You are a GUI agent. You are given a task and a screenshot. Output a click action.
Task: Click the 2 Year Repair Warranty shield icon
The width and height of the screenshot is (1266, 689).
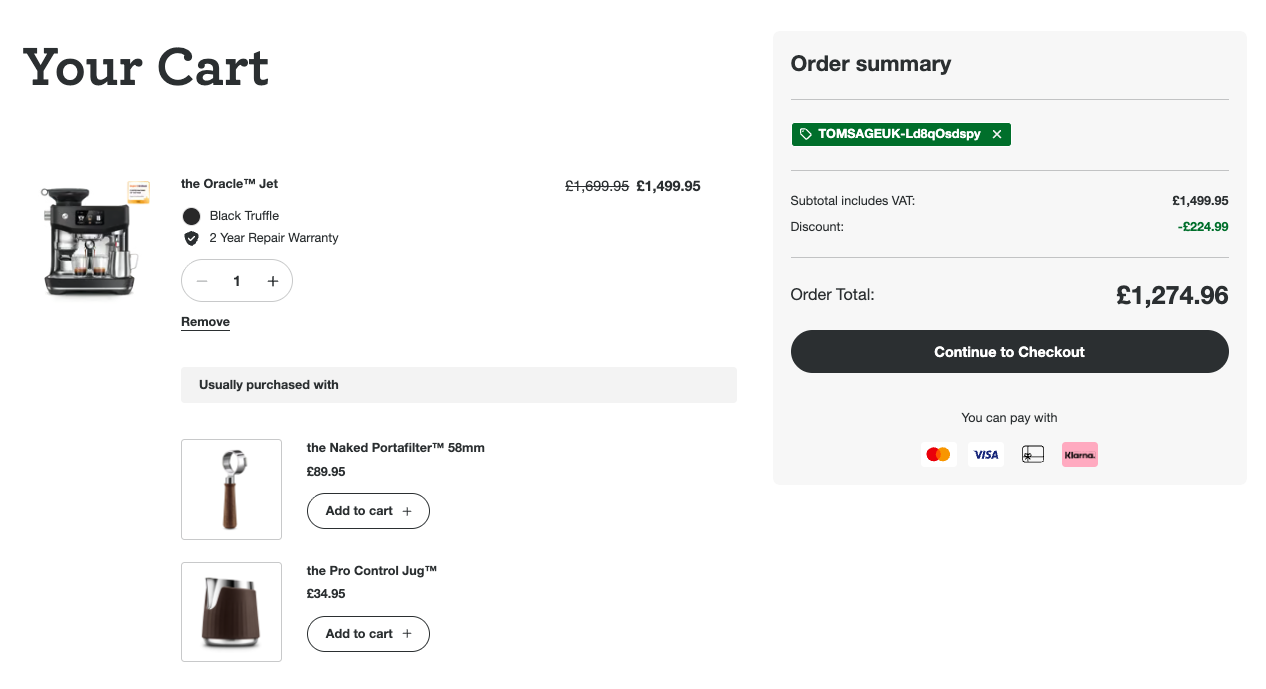tap(191, 238)
